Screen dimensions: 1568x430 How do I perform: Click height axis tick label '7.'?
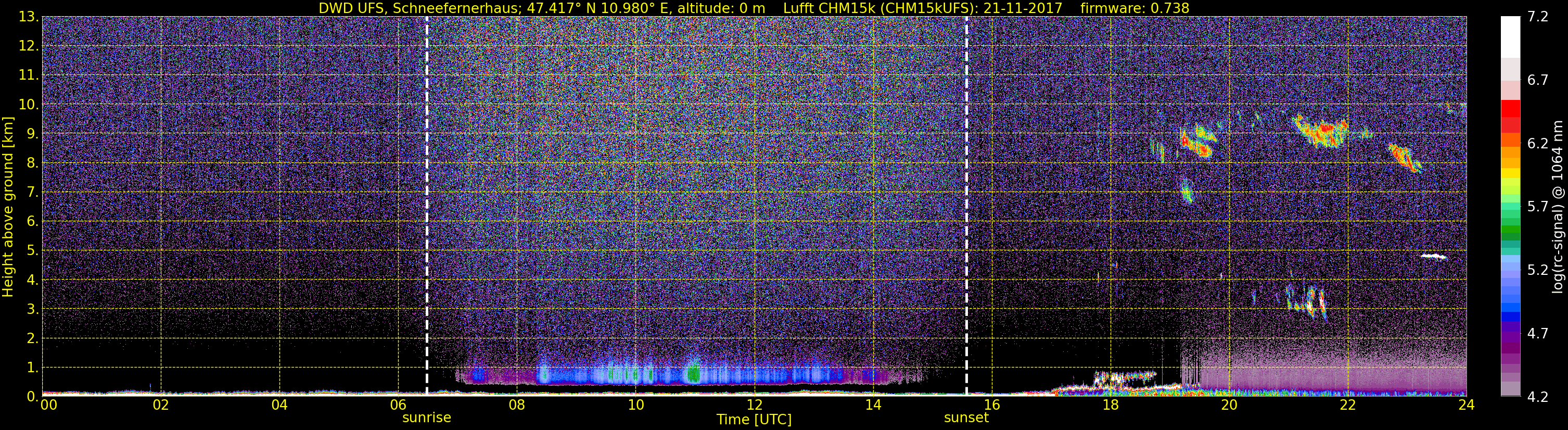pos(32,193)
